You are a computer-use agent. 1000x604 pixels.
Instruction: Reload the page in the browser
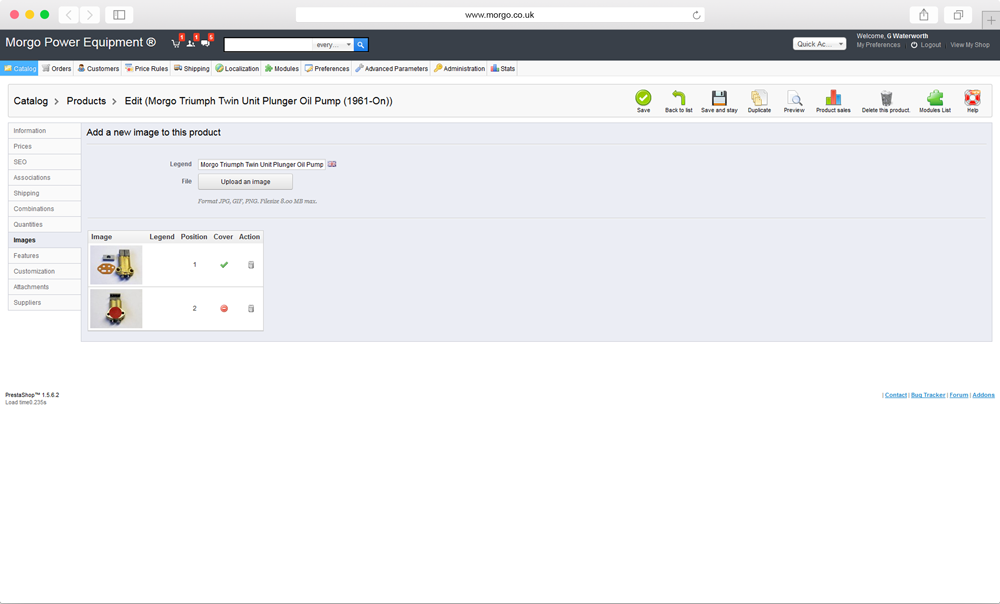[x=696, y=15]
